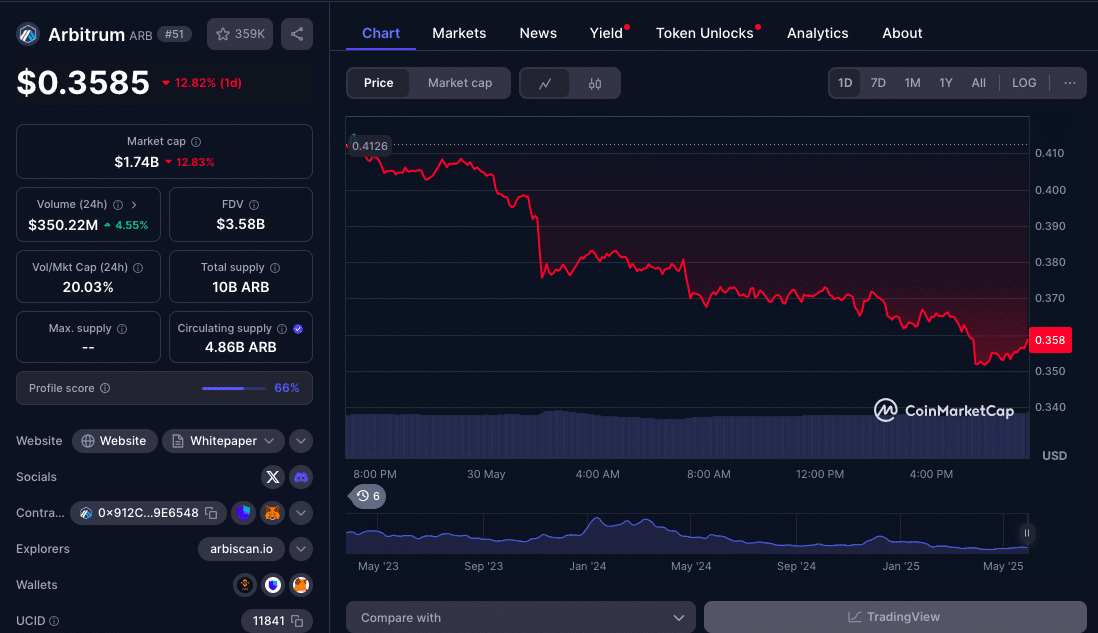
Task: Set chart range to All
Action: (x=978, y=83)
